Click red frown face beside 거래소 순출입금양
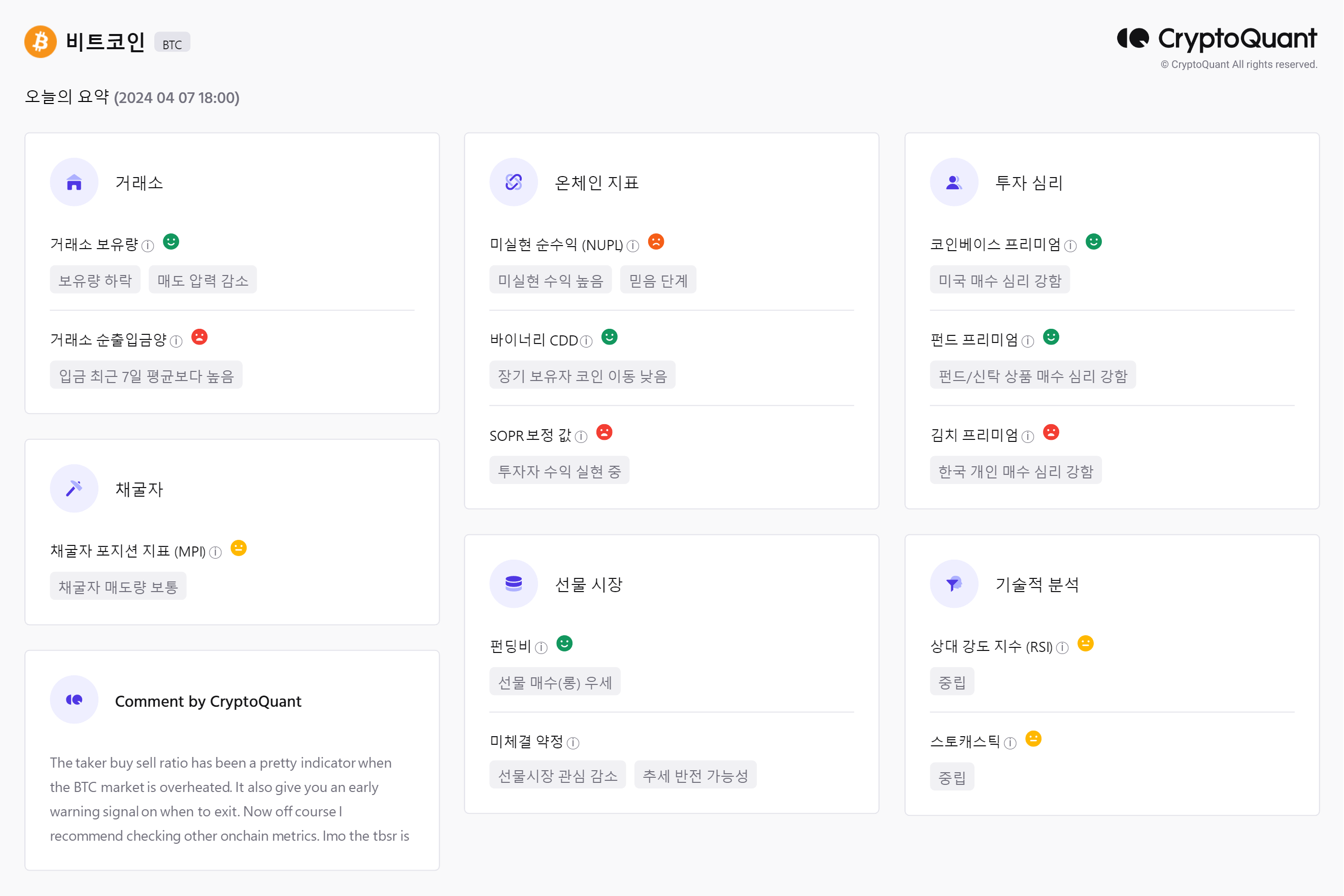 tap(199, 337)
